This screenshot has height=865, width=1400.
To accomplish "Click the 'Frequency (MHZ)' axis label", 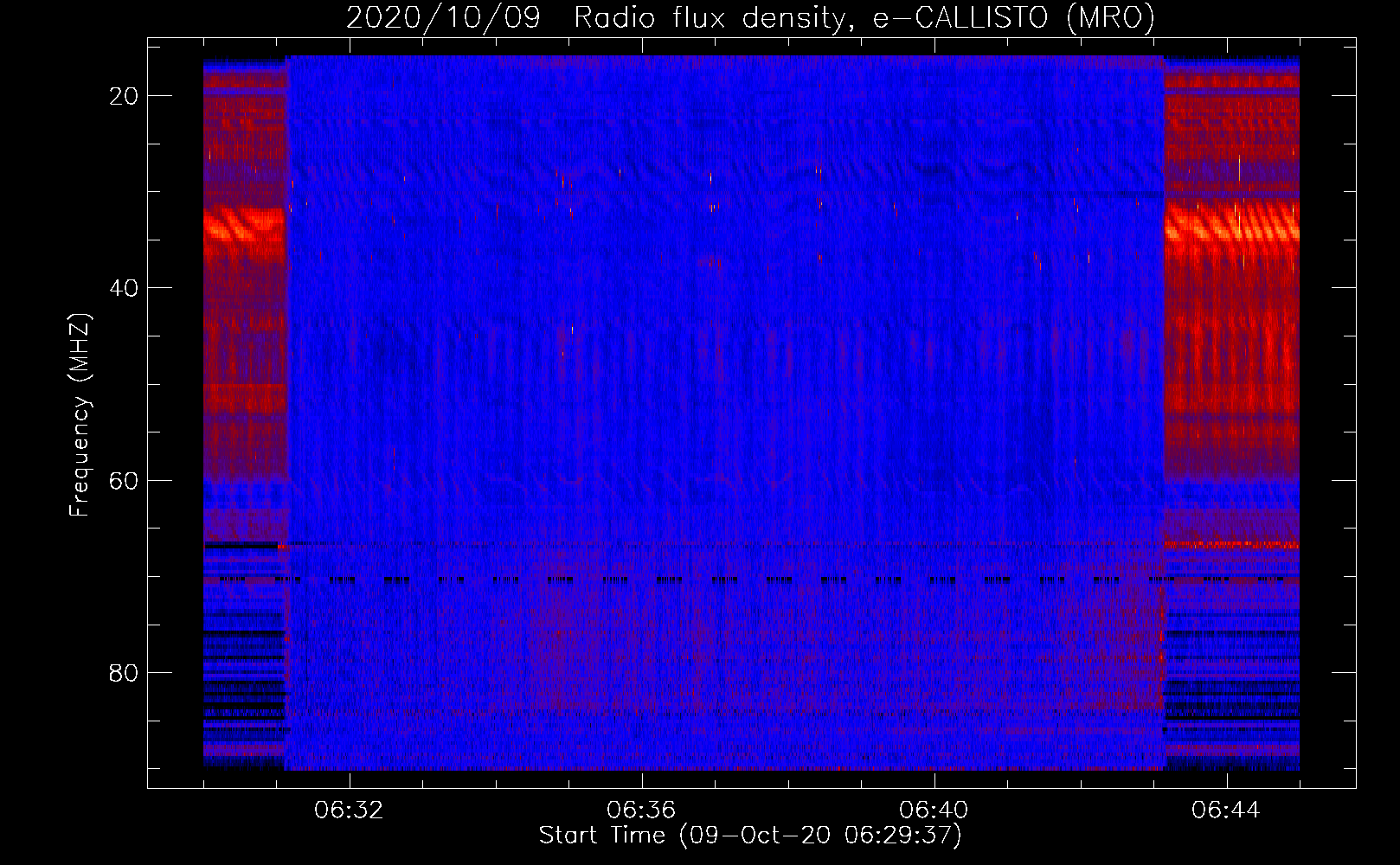I will pos(80,415).
